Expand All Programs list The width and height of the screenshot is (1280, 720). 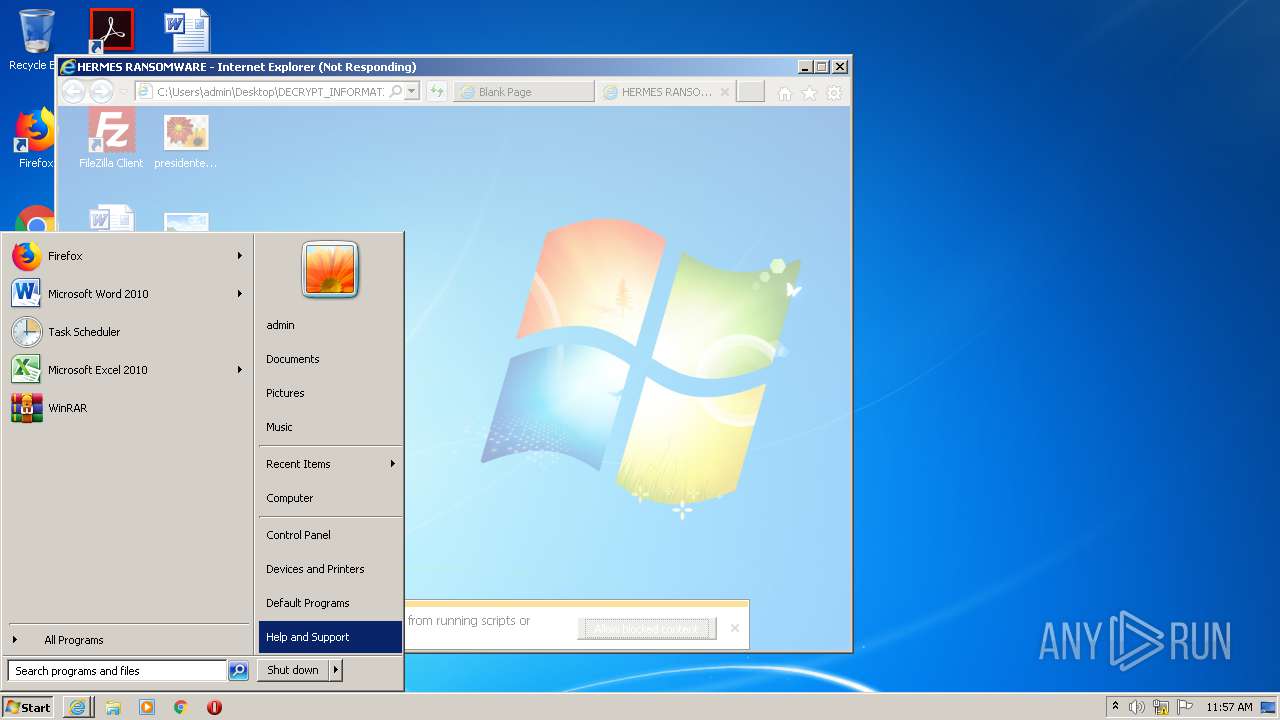[x=127, y=640]
